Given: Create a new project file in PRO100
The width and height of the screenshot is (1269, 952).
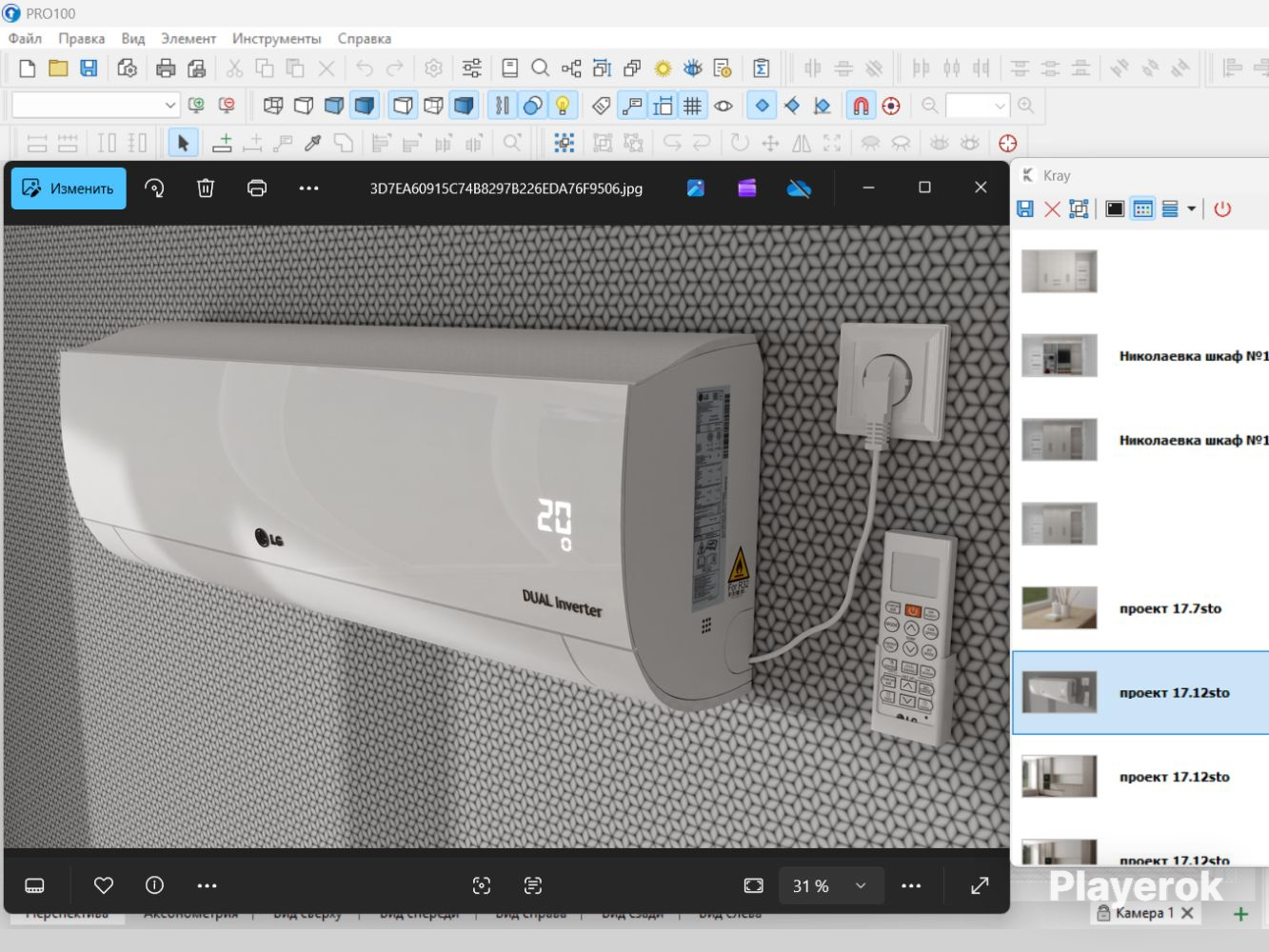Looking at the screenshot, I should click(x=28, y=69).
